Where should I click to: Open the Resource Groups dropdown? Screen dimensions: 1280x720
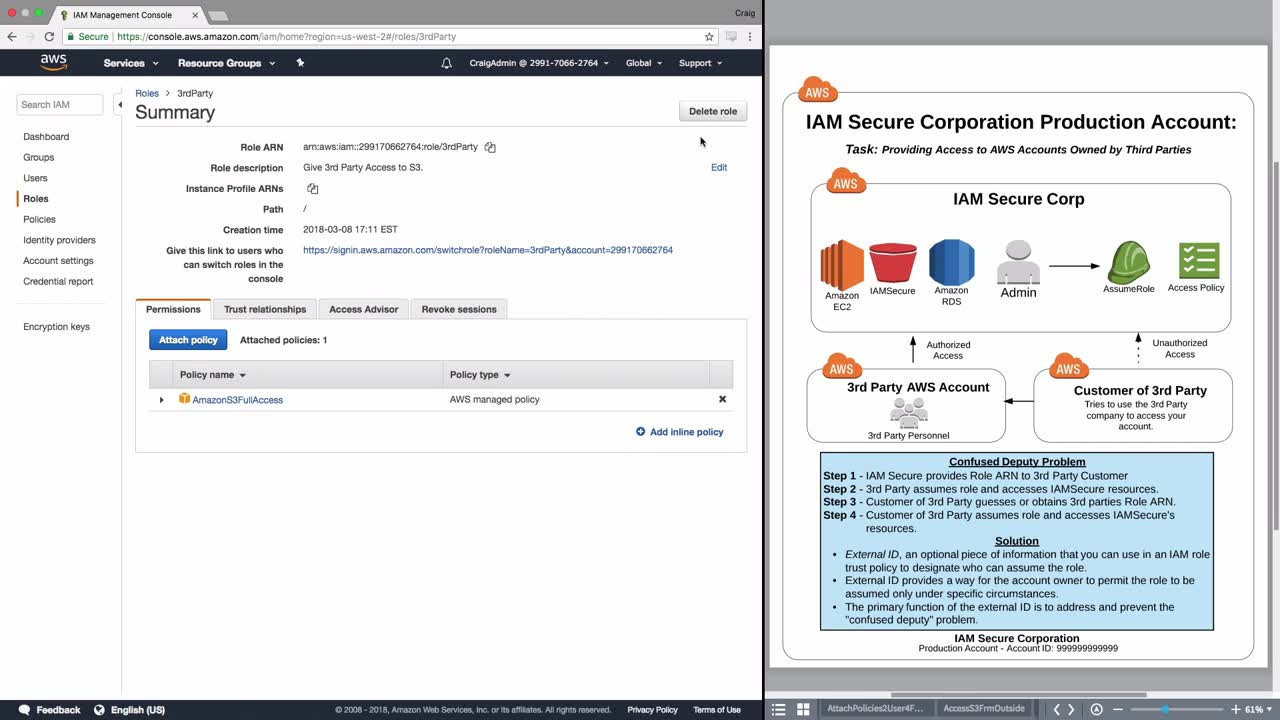[226, 63]
